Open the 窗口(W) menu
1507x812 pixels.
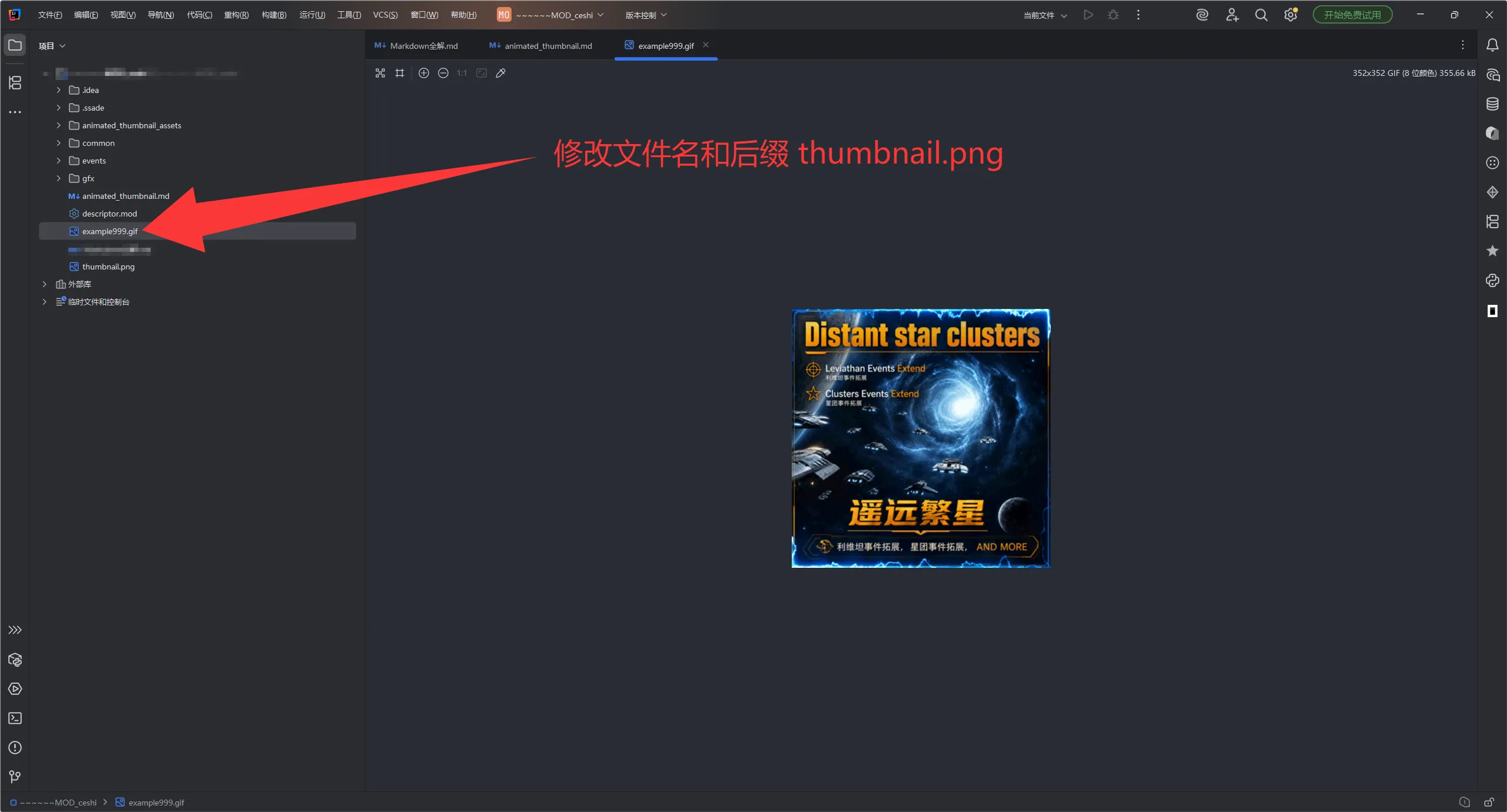click(424, 15)
